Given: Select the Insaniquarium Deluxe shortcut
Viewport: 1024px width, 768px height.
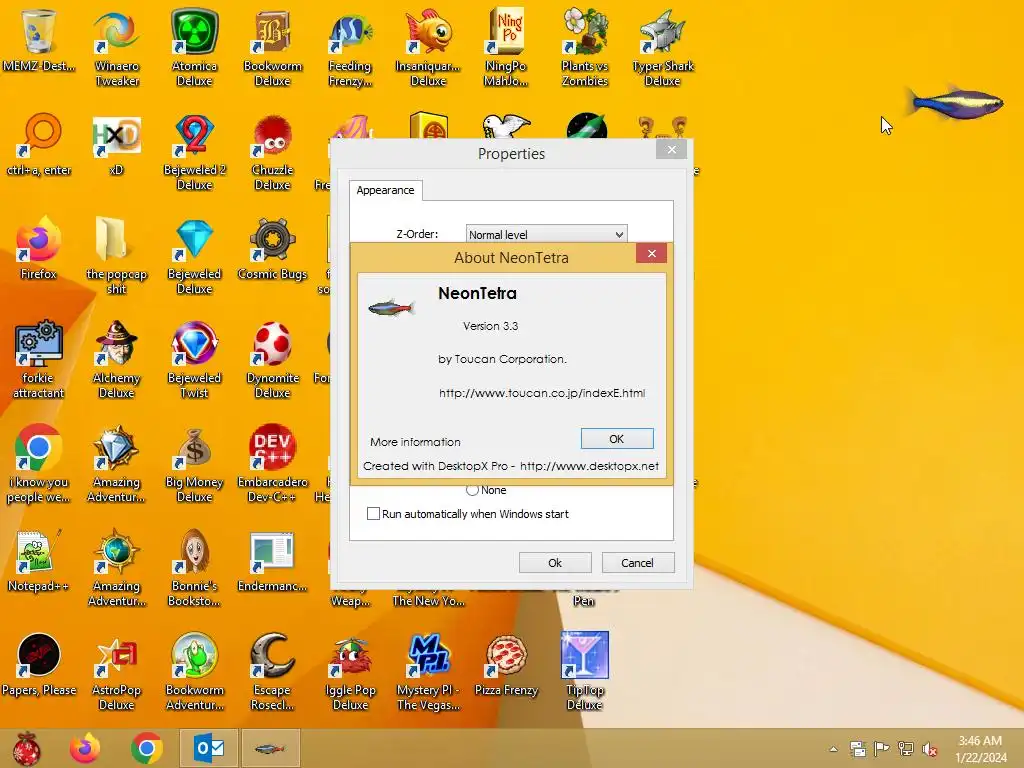Looking at the screenshot, I should coord(428,47).
